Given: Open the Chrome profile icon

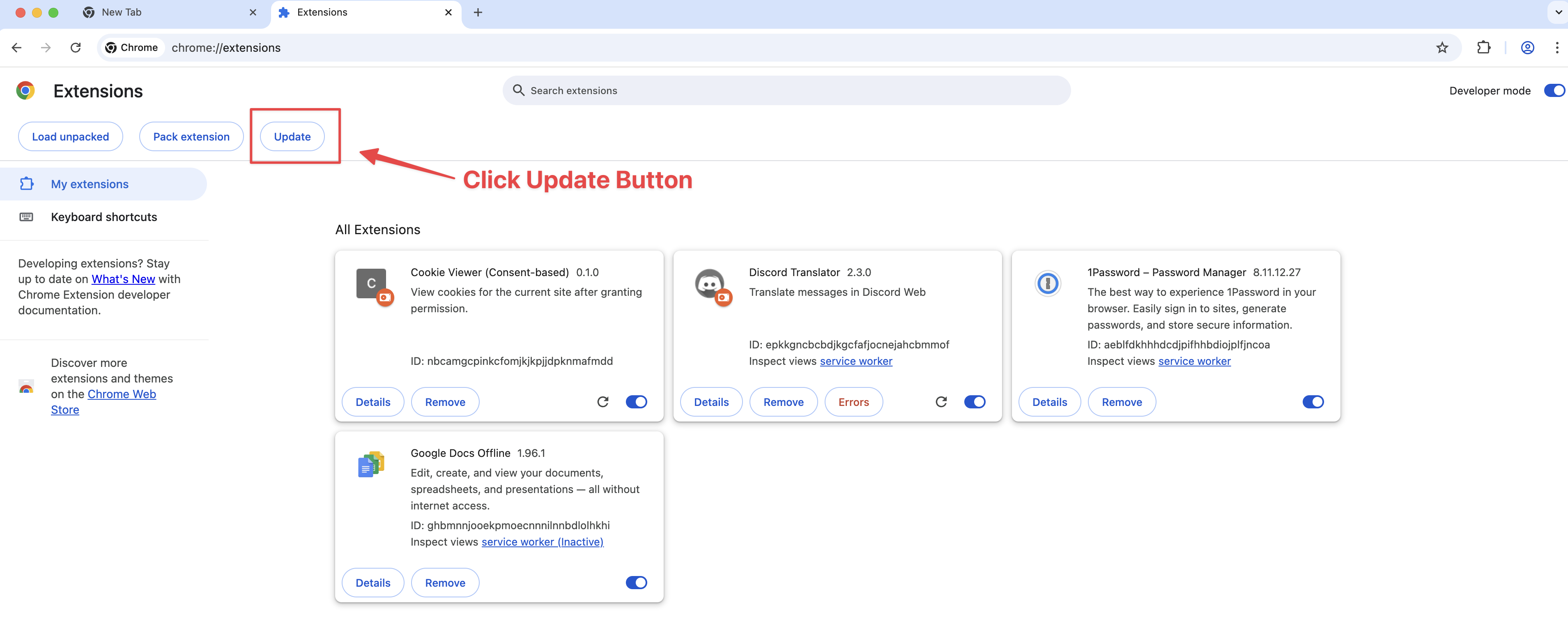Looking at the screenshot, I should point(1527,48).
